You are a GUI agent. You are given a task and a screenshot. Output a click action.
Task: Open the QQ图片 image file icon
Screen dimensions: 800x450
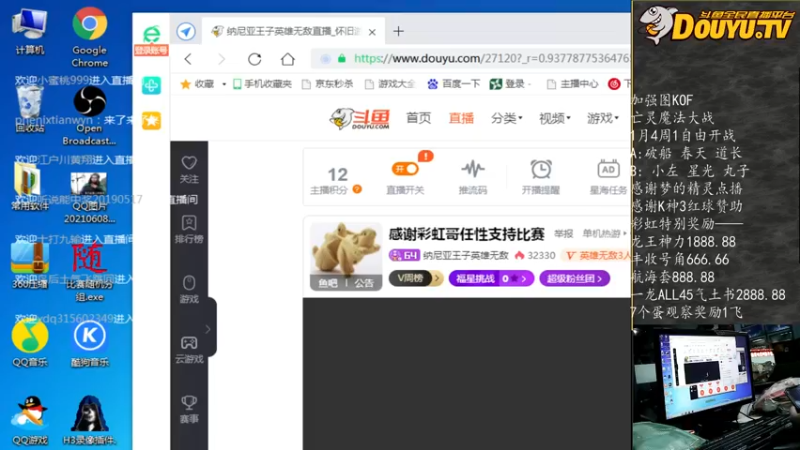click(x=89, y=198)
